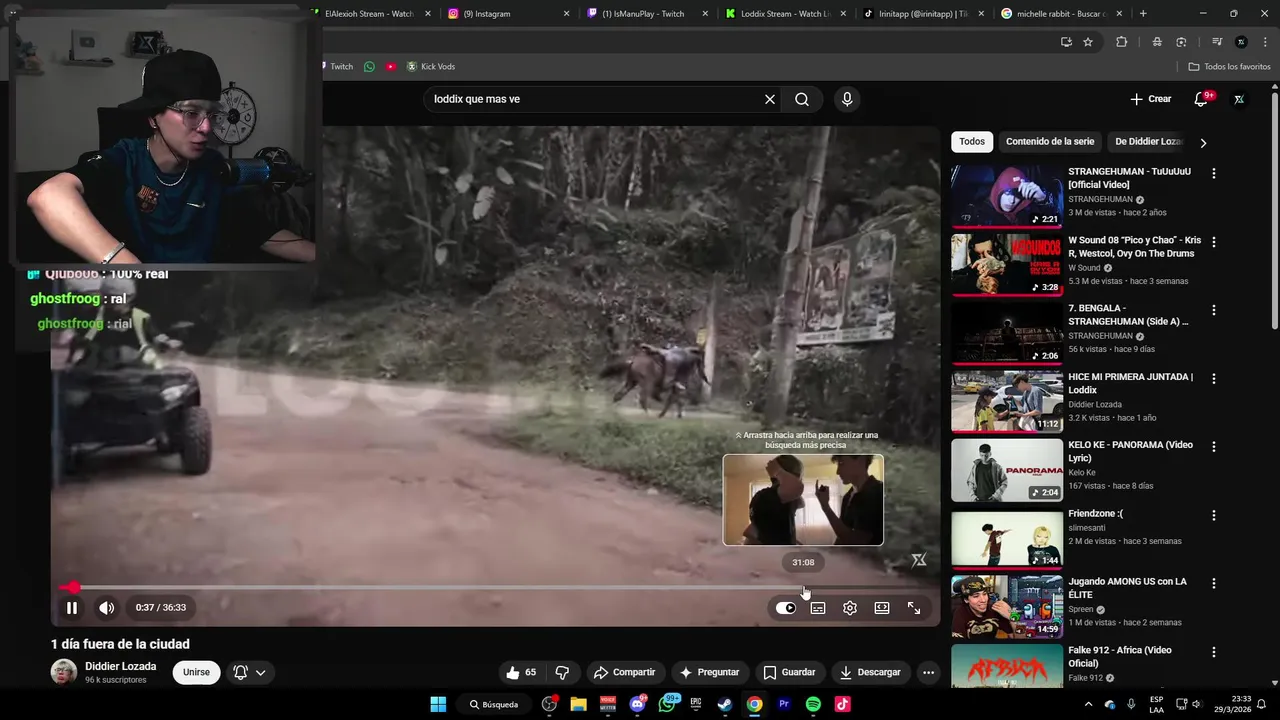The height and width of the screenshot is (720, 1280).
Task: Open options menu for W Sound 08 video
Action: tap(1214, 242)
